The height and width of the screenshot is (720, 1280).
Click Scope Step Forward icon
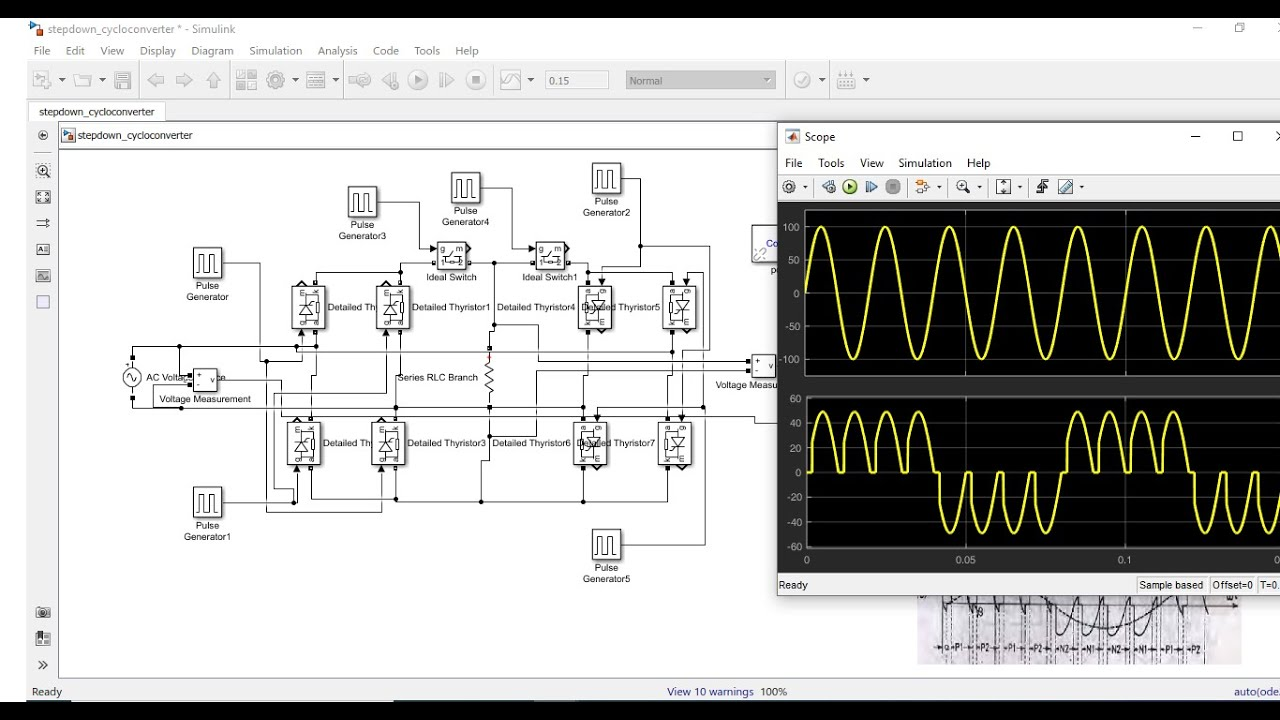[x=871, y=187]
